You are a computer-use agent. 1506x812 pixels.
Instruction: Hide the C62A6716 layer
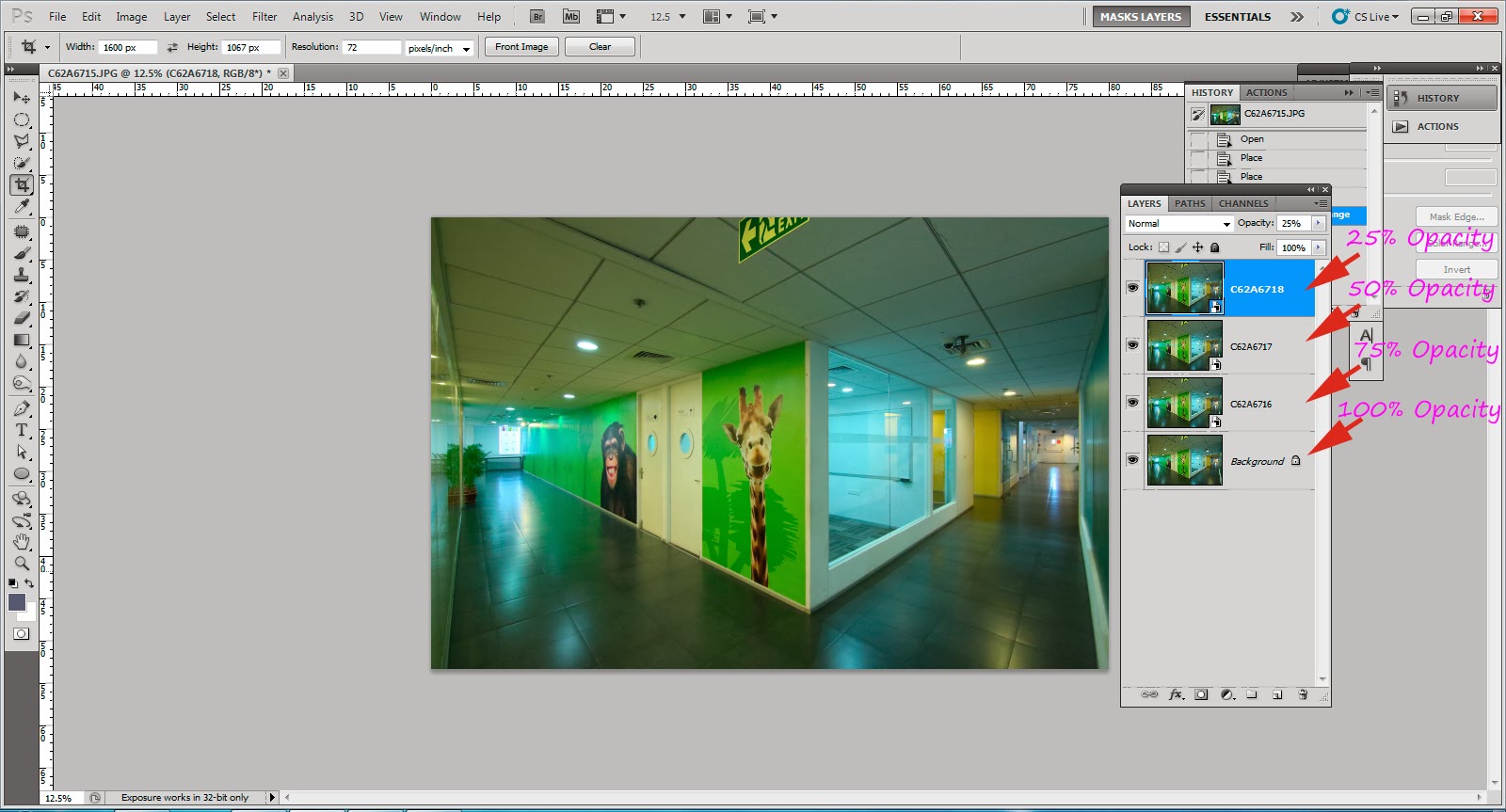[1132, 402]
